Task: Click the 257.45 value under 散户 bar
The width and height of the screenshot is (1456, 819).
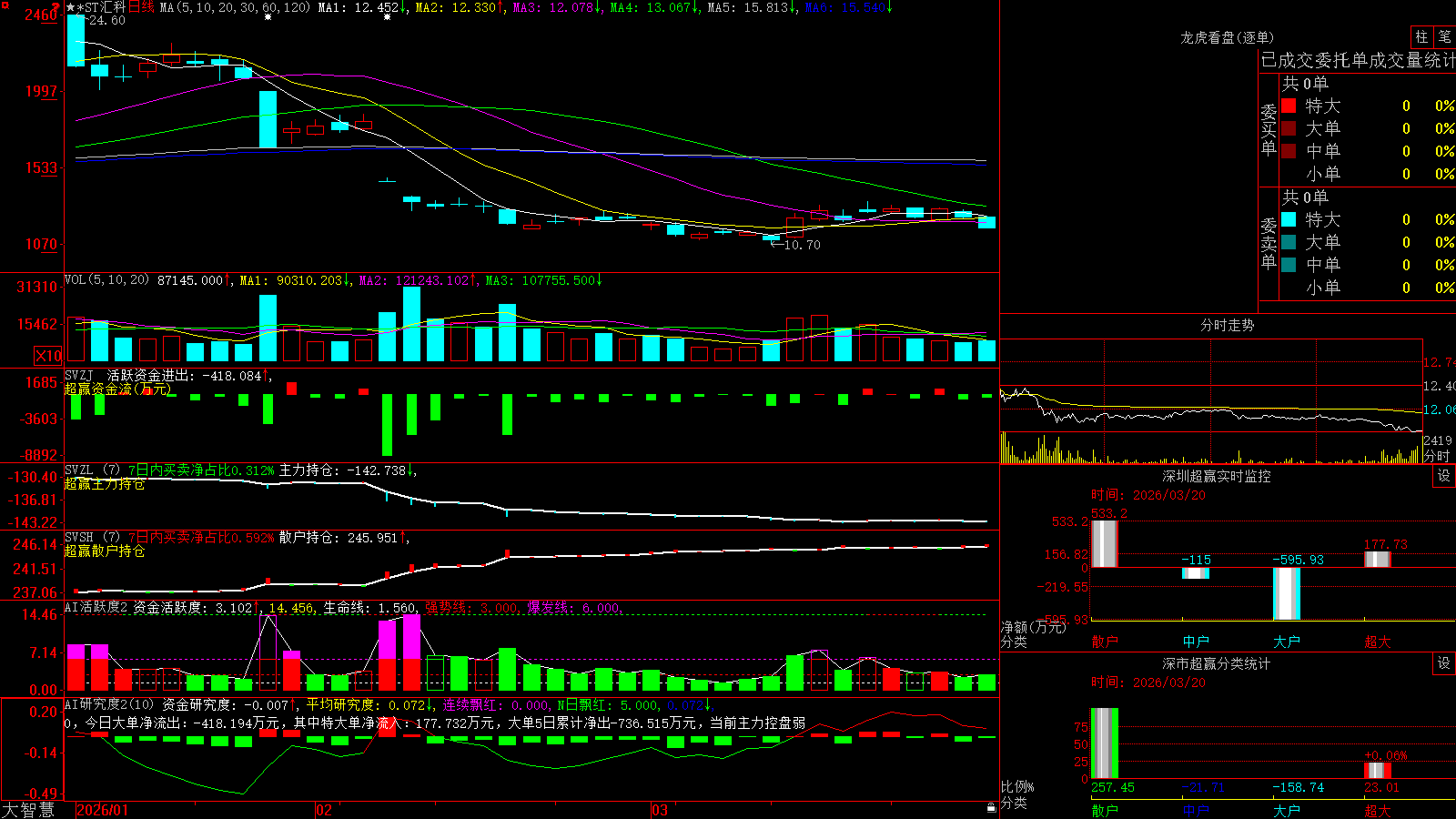Action: tap(1113, 787)
